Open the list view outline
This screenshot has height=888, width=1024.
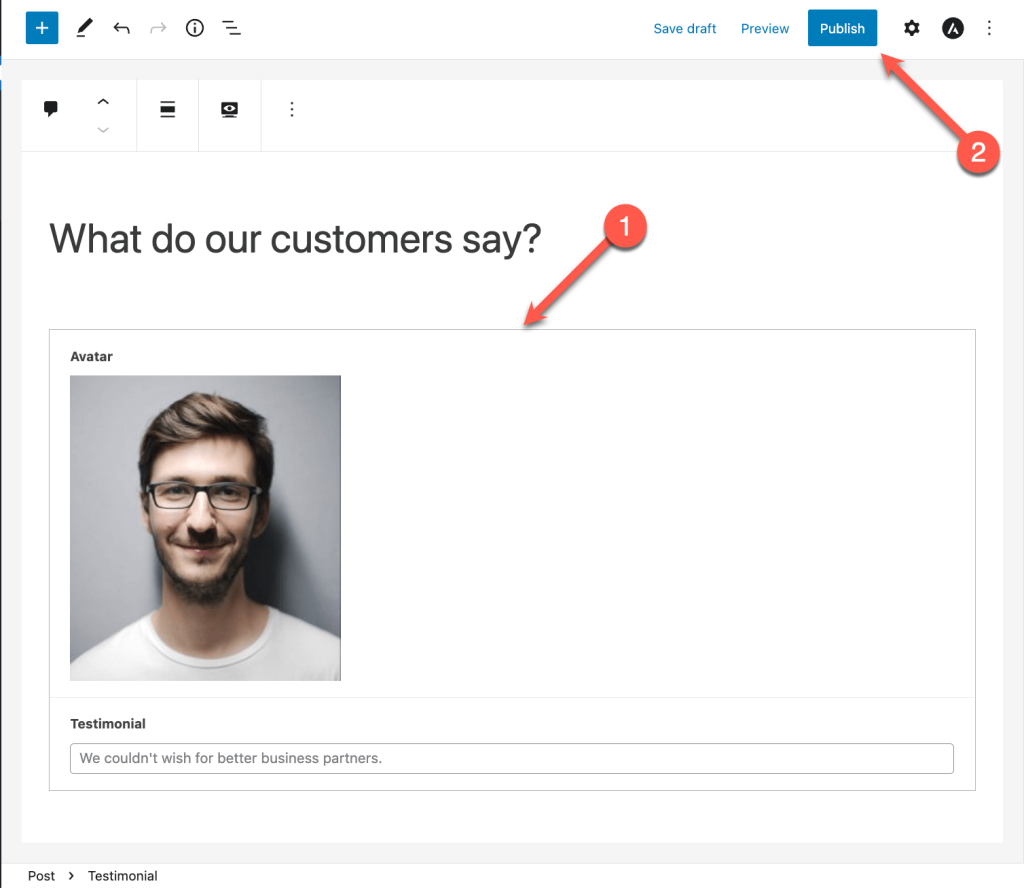(231, 28)
